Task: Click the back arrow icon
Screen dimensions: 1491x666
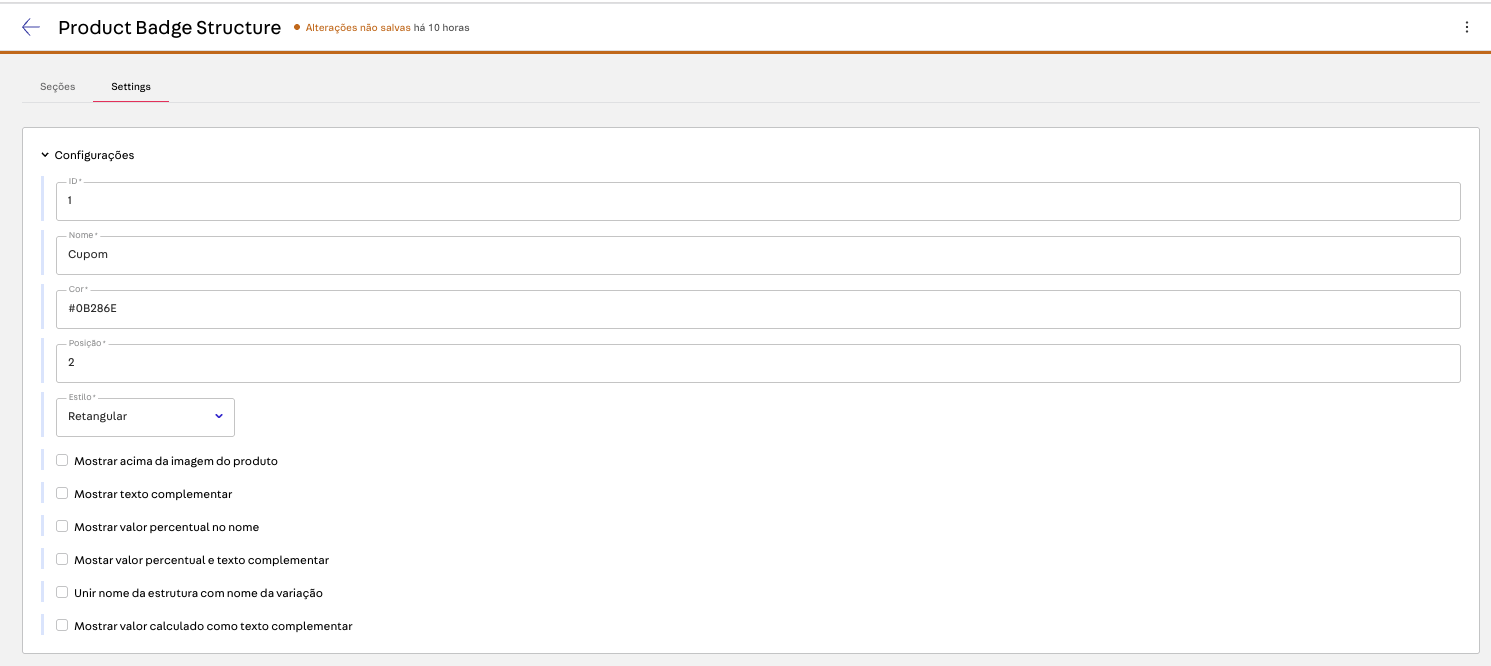Action: 31,28
